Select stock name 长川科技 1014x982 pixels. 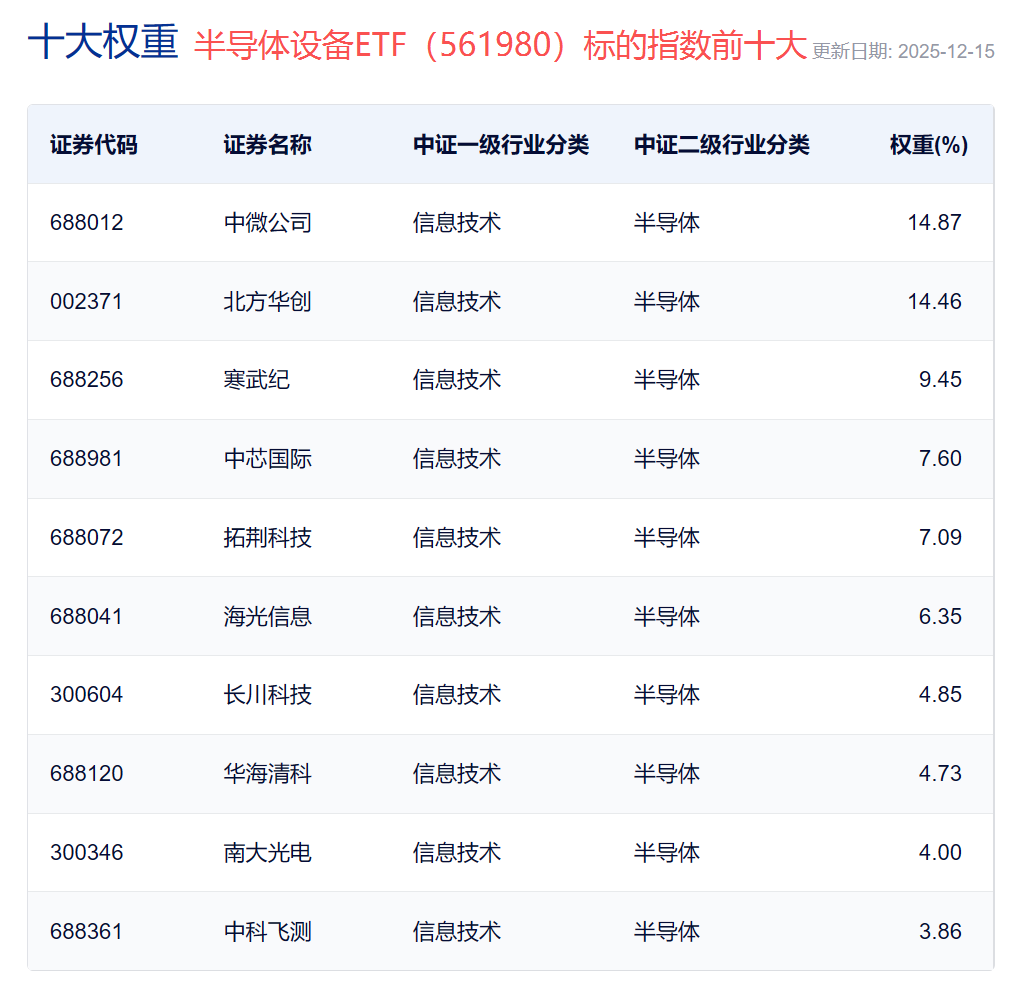268,695
